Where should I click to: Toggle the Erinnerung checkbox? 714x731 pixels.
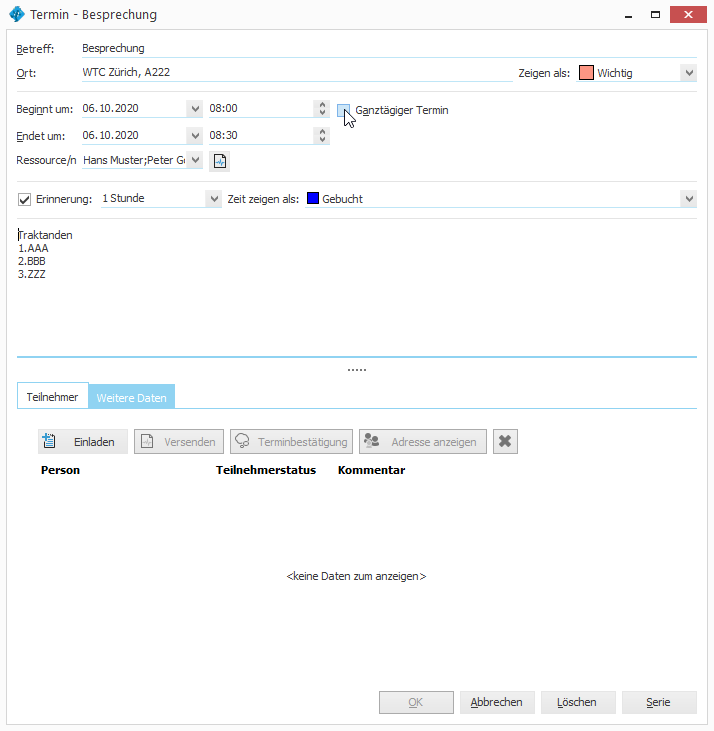(x=24, y=200)
